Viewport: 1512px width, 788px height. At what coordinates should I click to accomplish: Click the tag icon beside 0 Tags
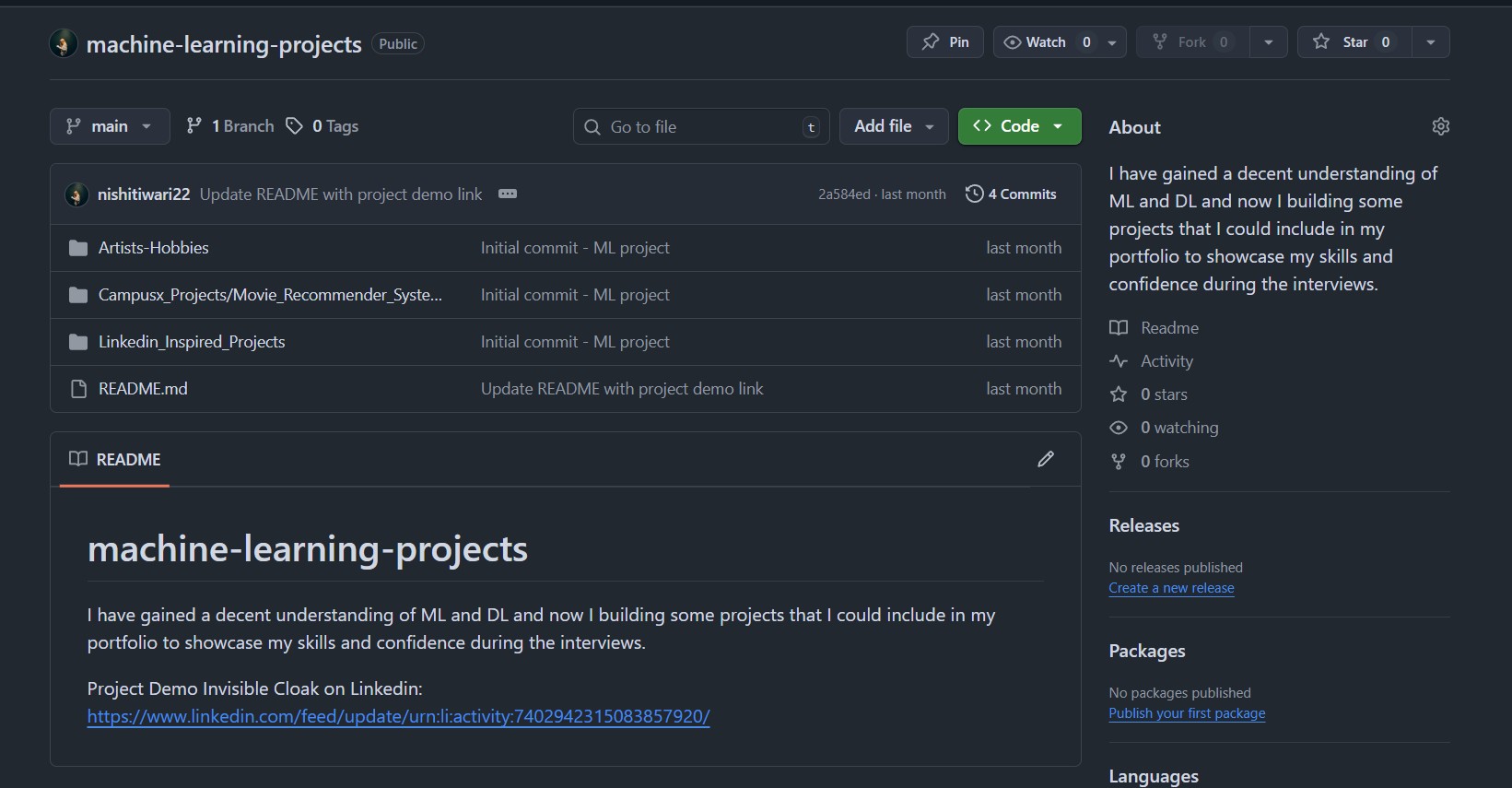pyautogui.click(x=294, y=126)
